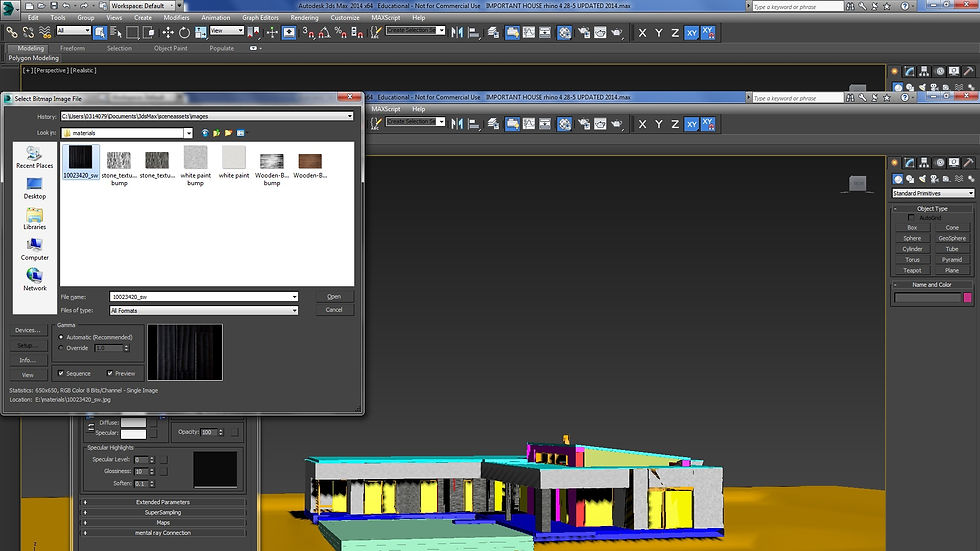This screenshot has width=980, height=551.
Task: Open the Rendering menu
Action: (304, 17)
